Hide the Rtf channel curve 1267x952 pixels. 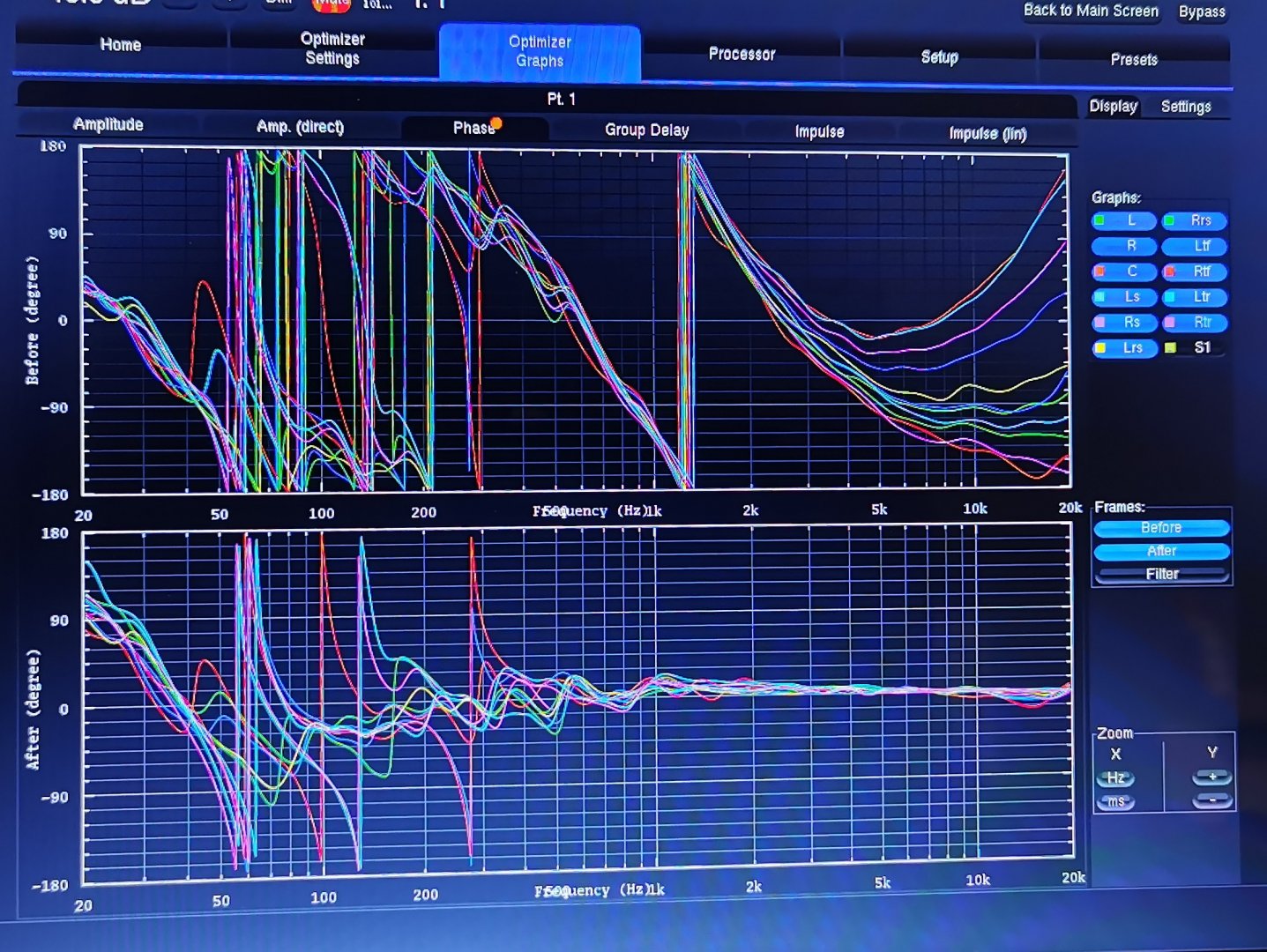[x=1194, y=271]
